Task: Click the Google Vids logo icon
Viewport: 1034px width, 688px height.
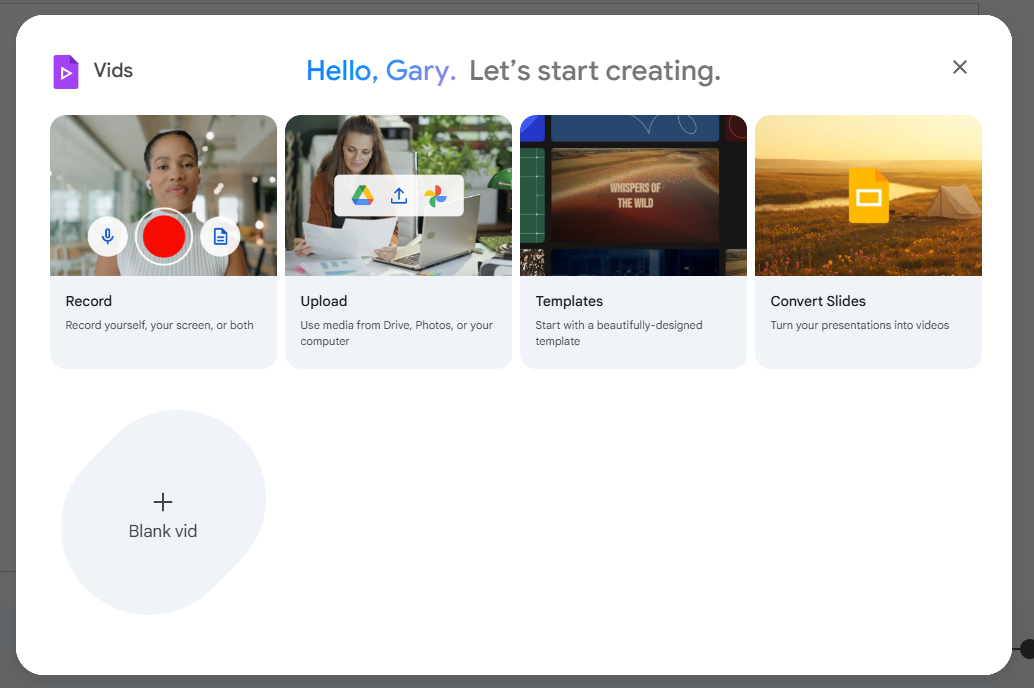Action: pos(66,71)
